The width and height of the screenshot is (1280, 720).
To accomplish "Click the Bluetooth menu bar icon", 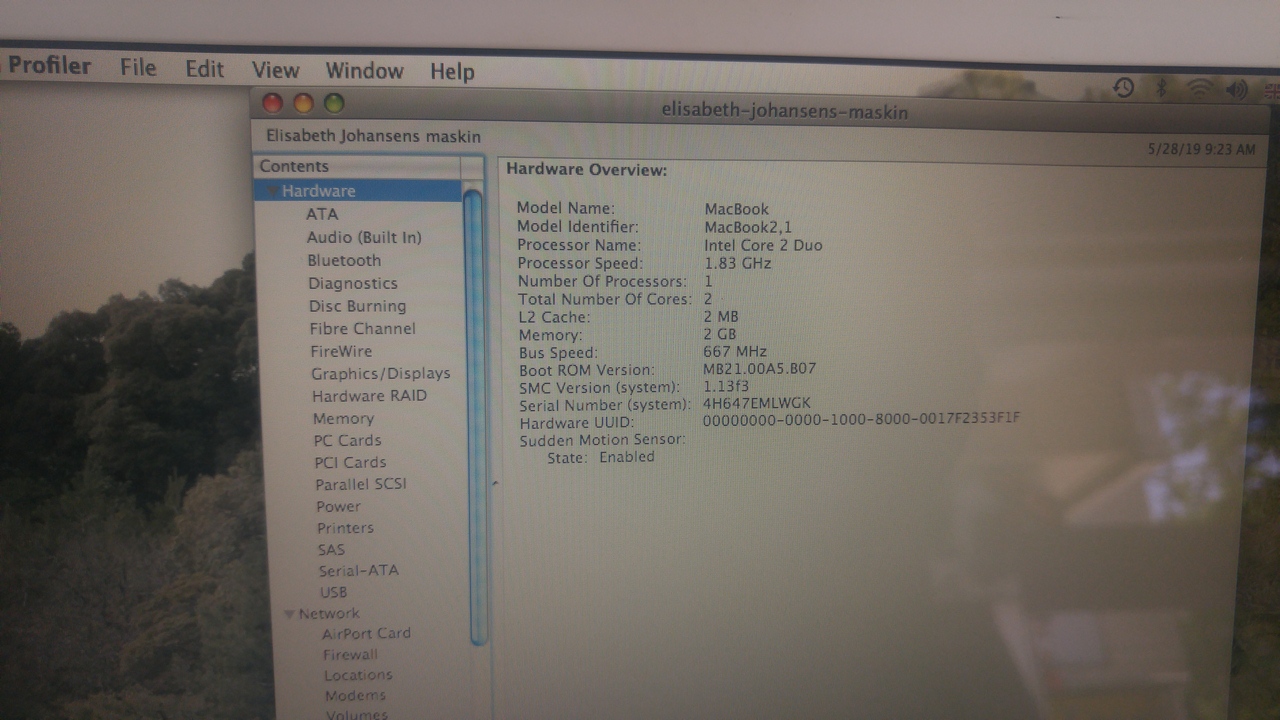I will 1161,88.
